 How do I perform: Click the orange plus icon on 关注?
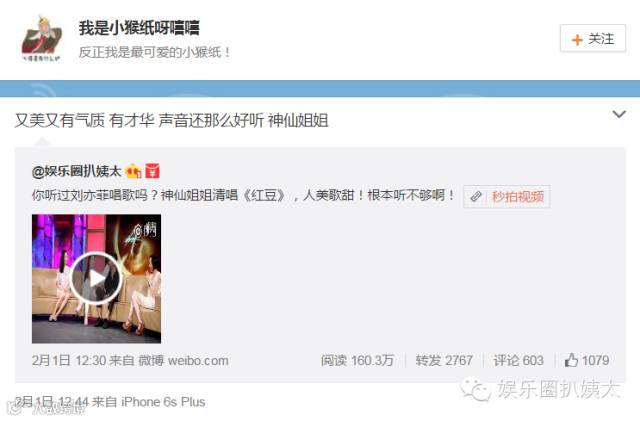577,40
